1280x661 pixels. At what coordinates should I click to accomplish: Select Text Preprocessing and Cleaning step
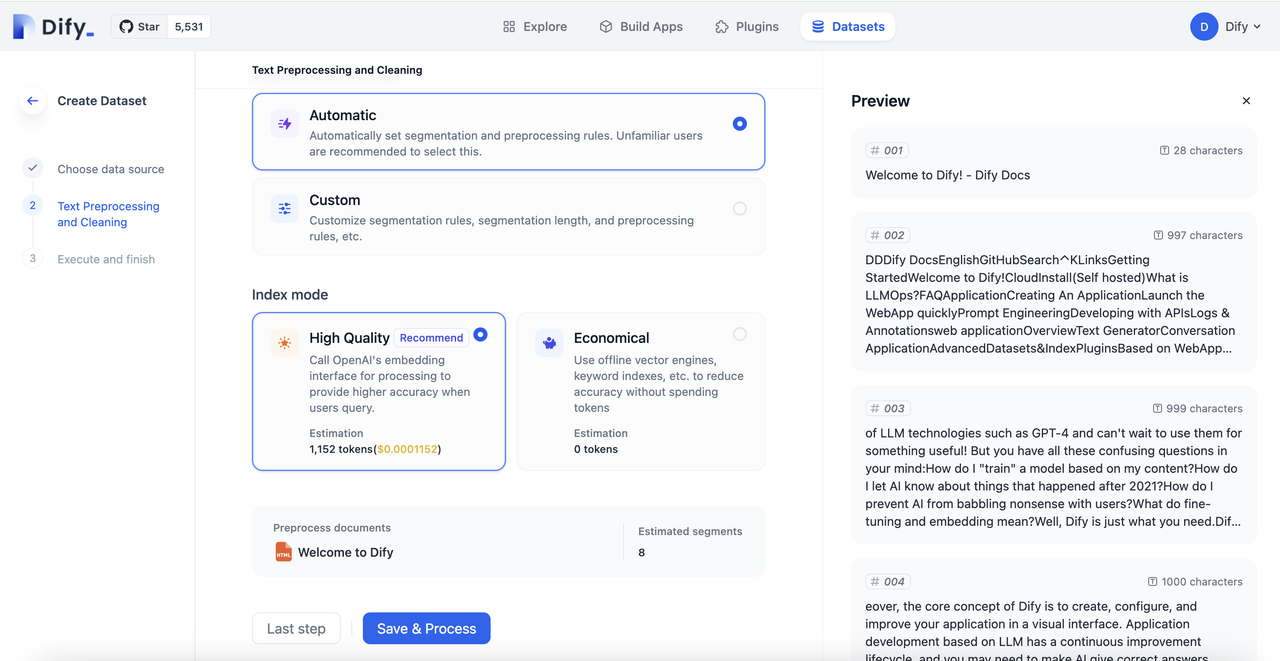(x=108, y=214)
